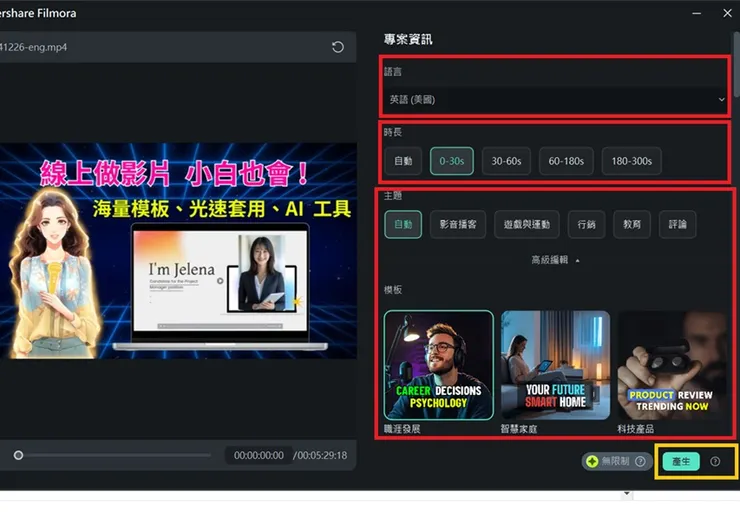Click the 無限制 label text
This screenshot has height=512, width=740.
[615, 461]
